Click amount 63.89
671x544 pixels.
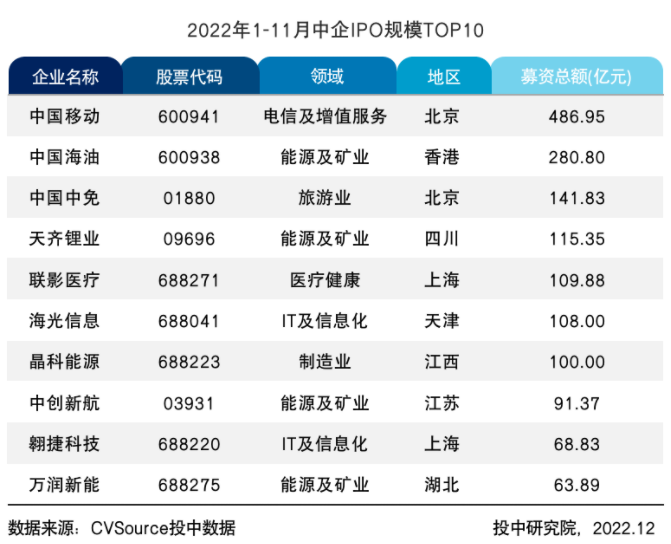point(577,485)
